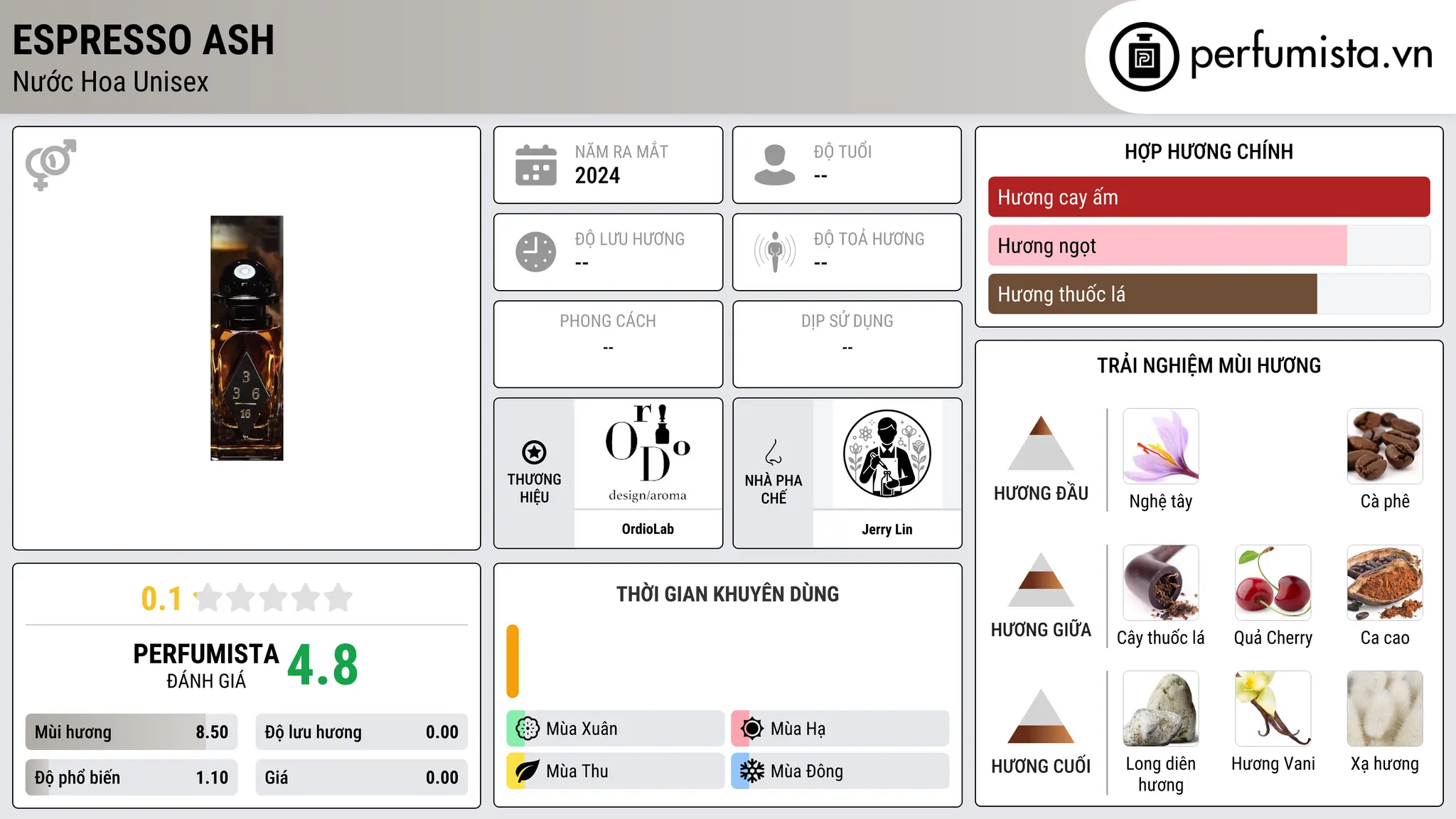Click the Mùi hương 8.50 score bar
Viewport: 1456px width, 819px height.
pyautogui.click(x=132, y=732)
